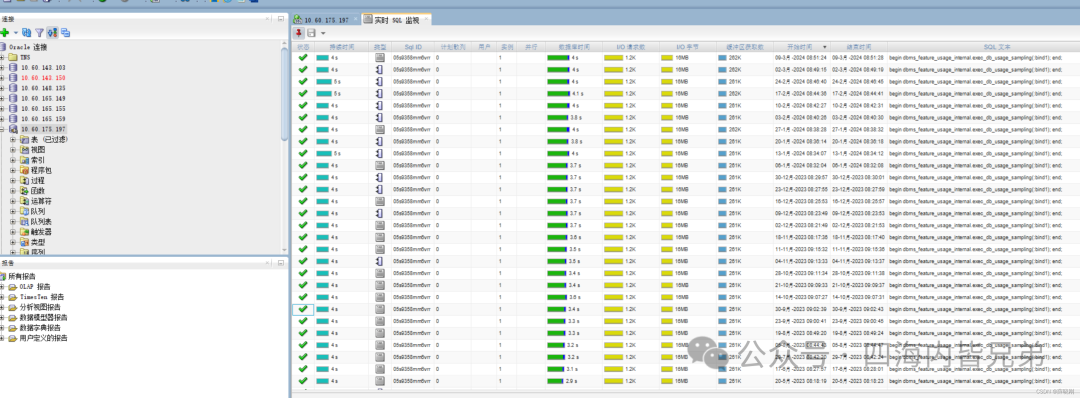Sort by the 持续时间 column header
The image size is (1080, 398).
[x=342, y=47]
